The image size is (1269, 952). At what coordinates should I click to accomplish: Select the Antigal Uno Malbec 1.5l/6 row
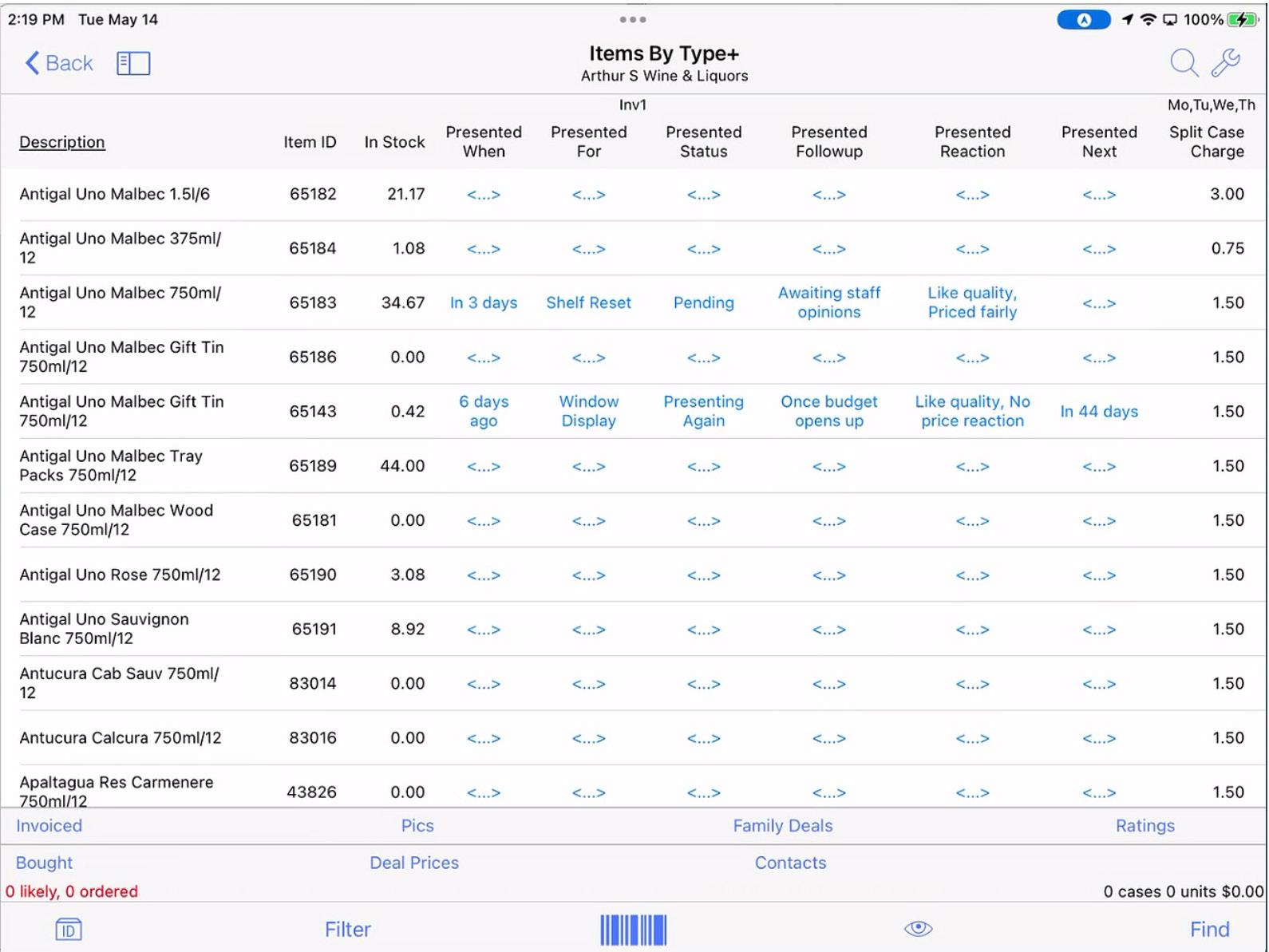tap(634, 194)
